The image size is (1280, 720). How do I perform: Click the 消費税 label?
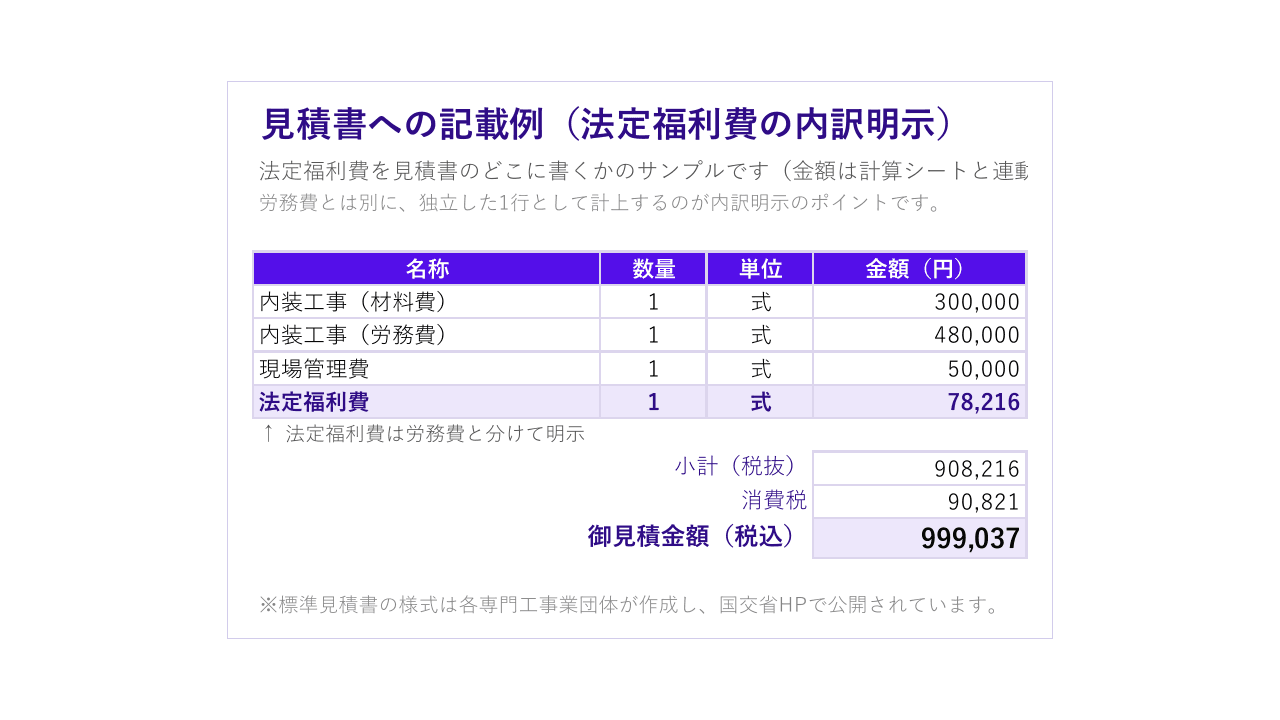pos(774,500)
